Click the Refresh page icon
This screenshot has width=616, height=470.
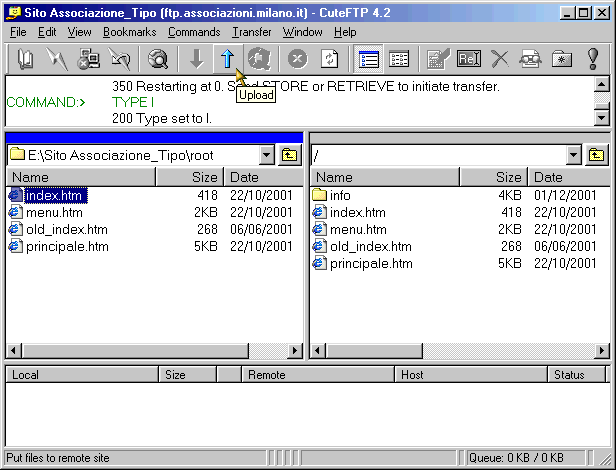tap(329, 59)
